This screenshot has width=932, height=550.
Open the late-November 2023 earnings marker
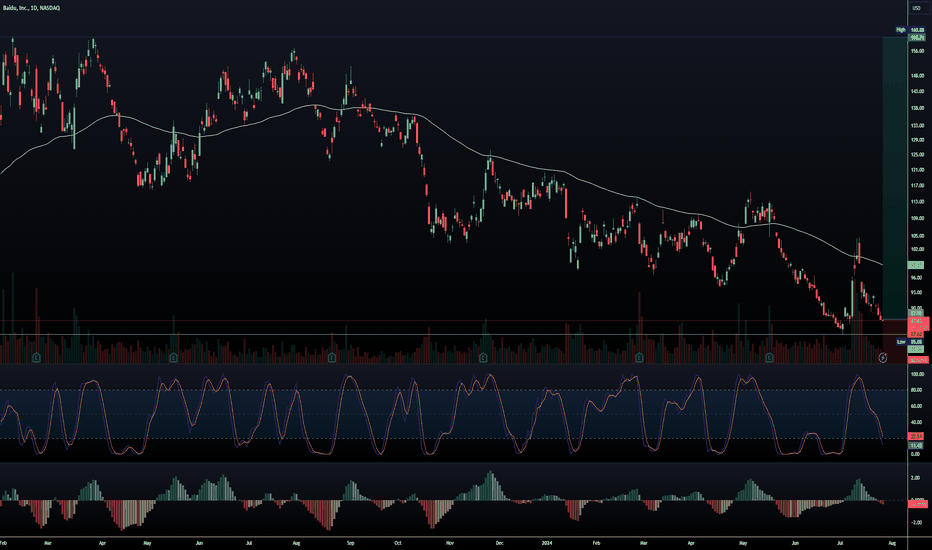point(483,357)
